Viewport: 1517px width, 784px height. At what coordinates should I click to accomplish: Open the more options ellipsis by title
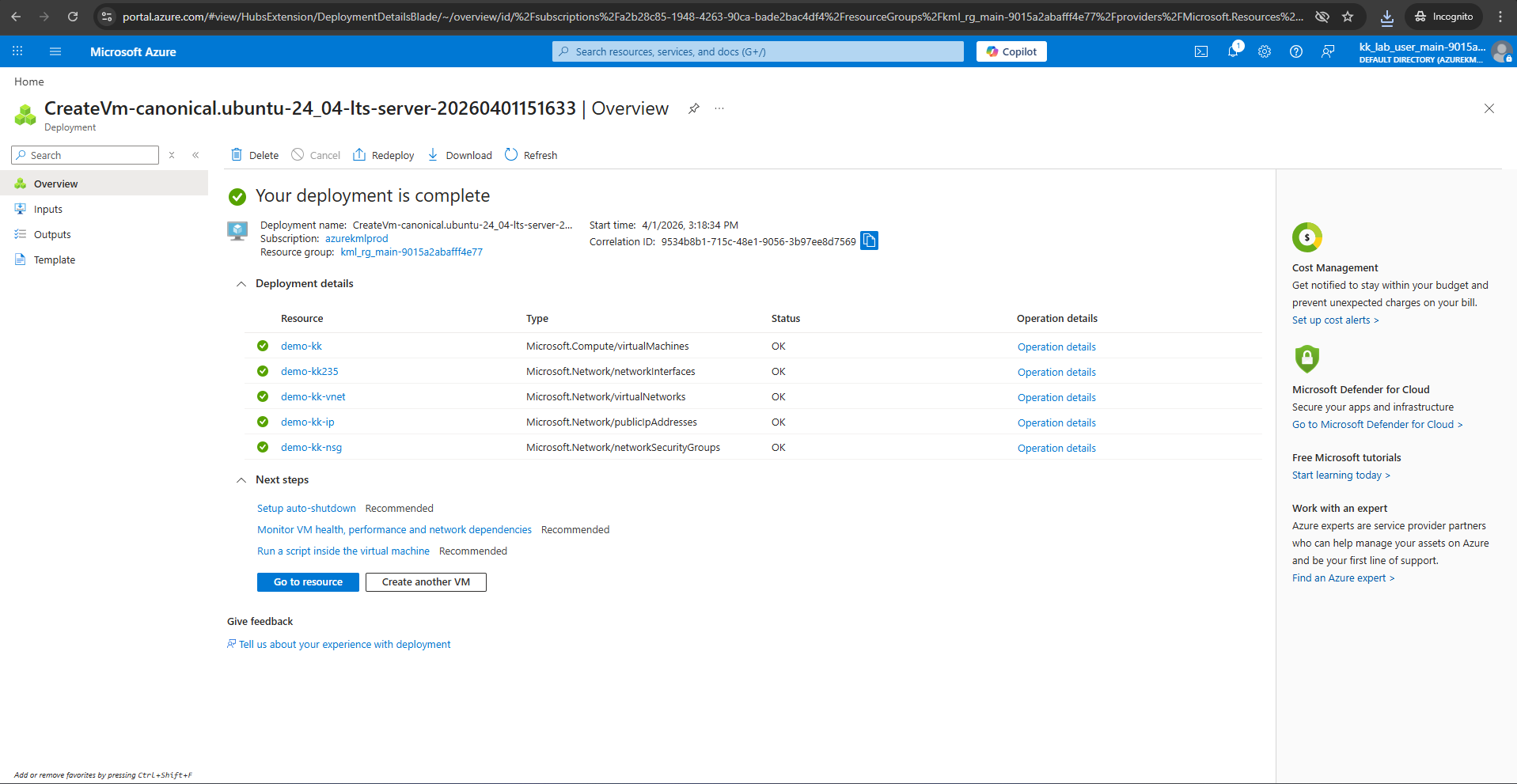point(719,108)
